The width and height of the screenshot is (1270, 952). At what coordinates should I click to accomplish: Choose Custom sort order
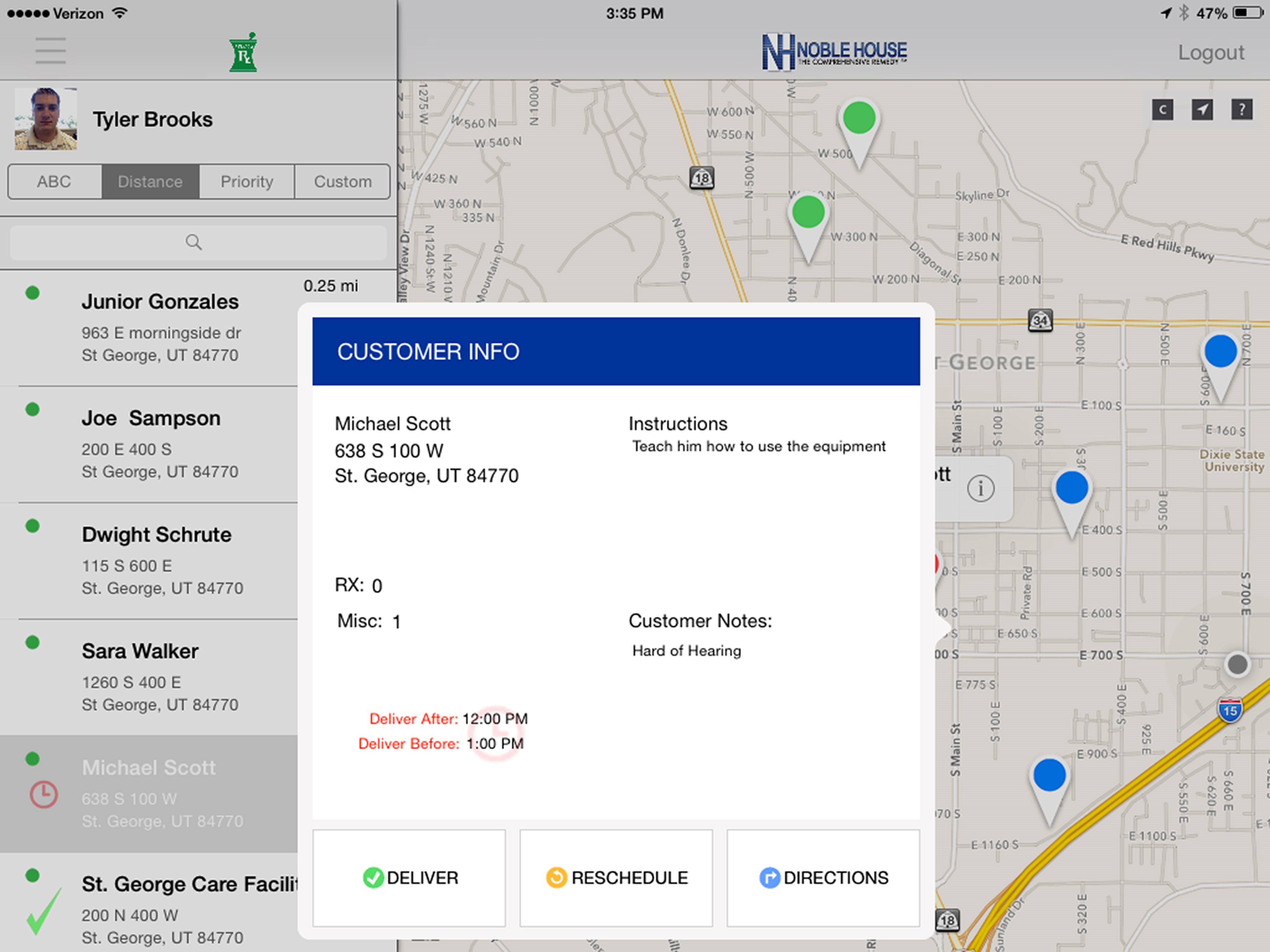pos(343,182)
